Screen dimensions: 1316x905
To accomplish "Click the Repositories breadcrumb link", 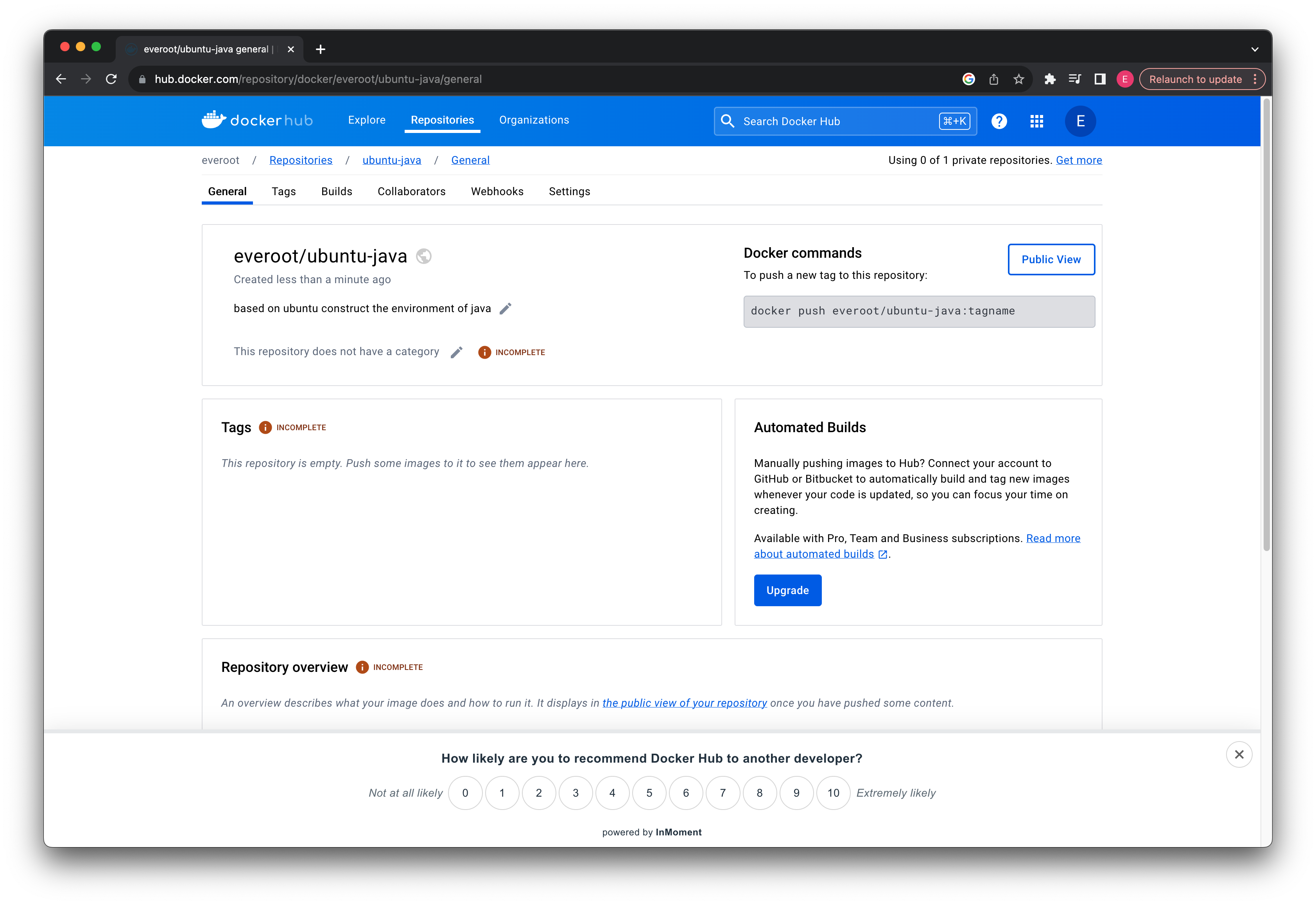I will tap(301, 160).
